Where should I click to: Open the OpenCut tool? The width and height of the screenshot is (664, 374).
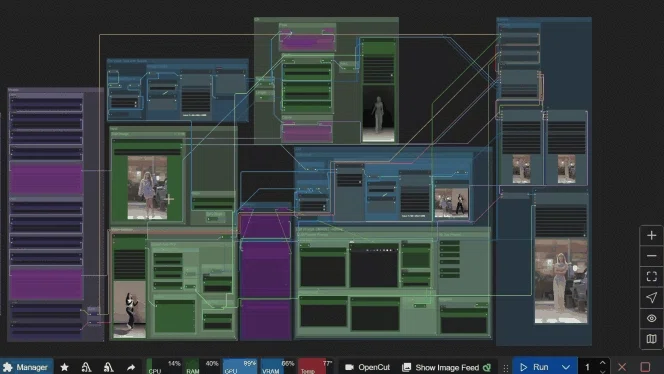pyautogui.click(x=367, y=367)
